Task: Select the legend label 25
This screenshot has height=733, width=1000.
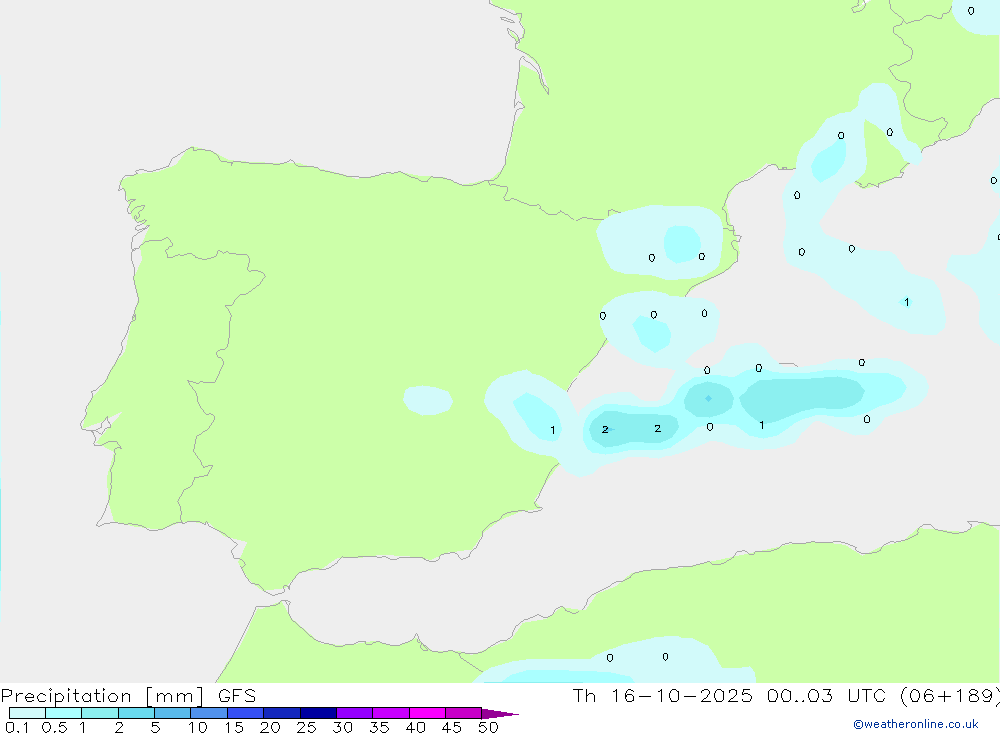Action: click(306, 727)
